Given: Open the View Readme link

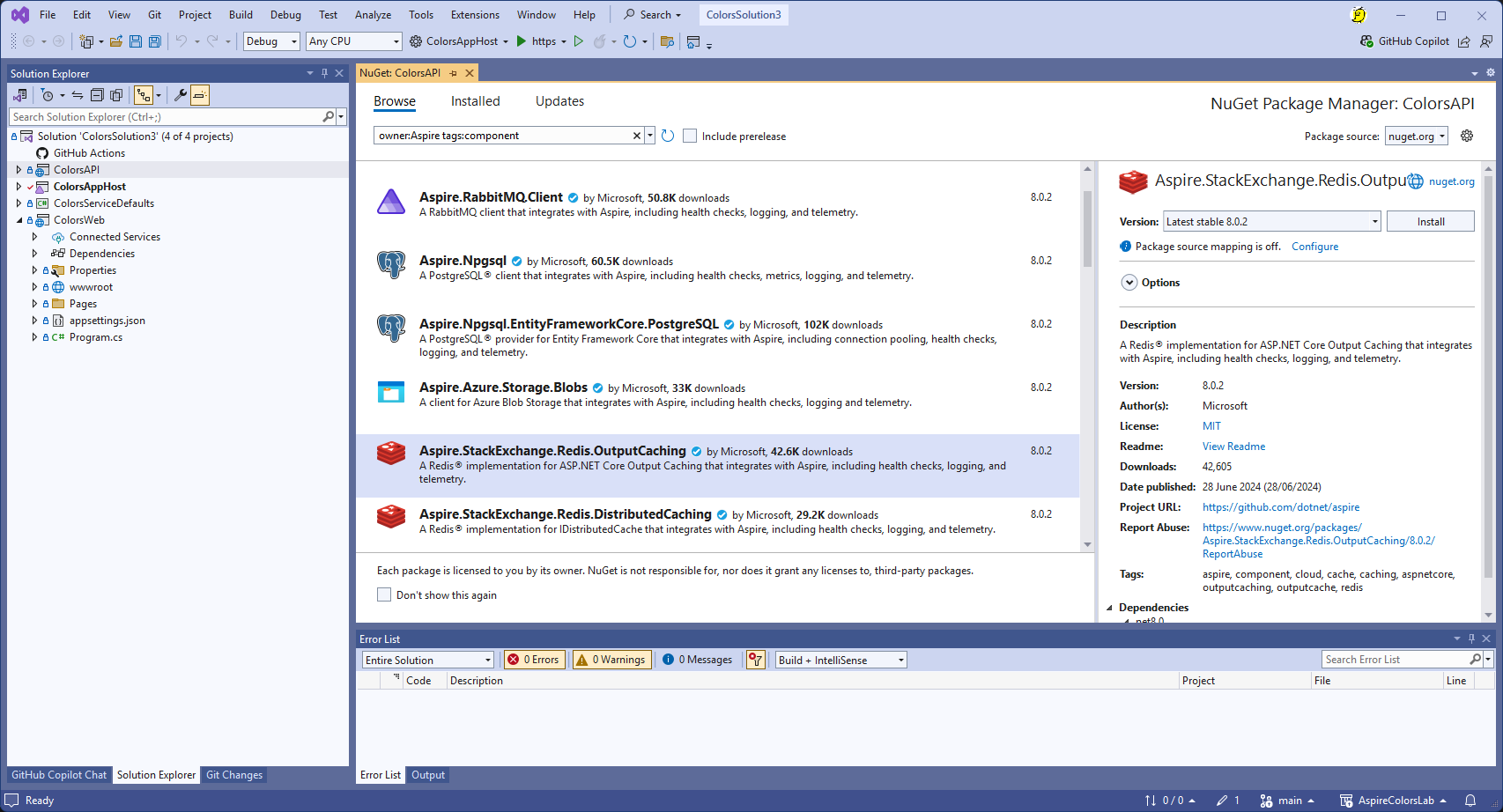Looking at the screenshot, I should tap(1233, 447).
